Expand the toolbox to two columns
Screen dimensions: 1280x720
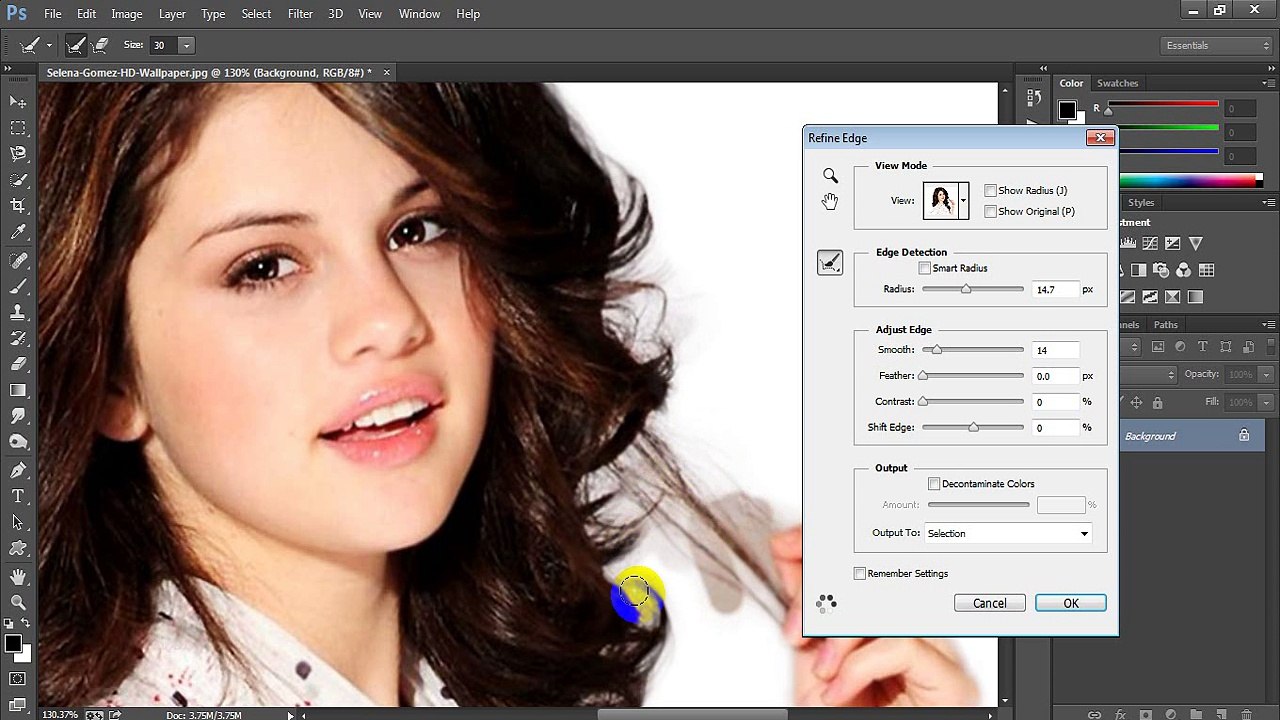click(x=10, y=69)
